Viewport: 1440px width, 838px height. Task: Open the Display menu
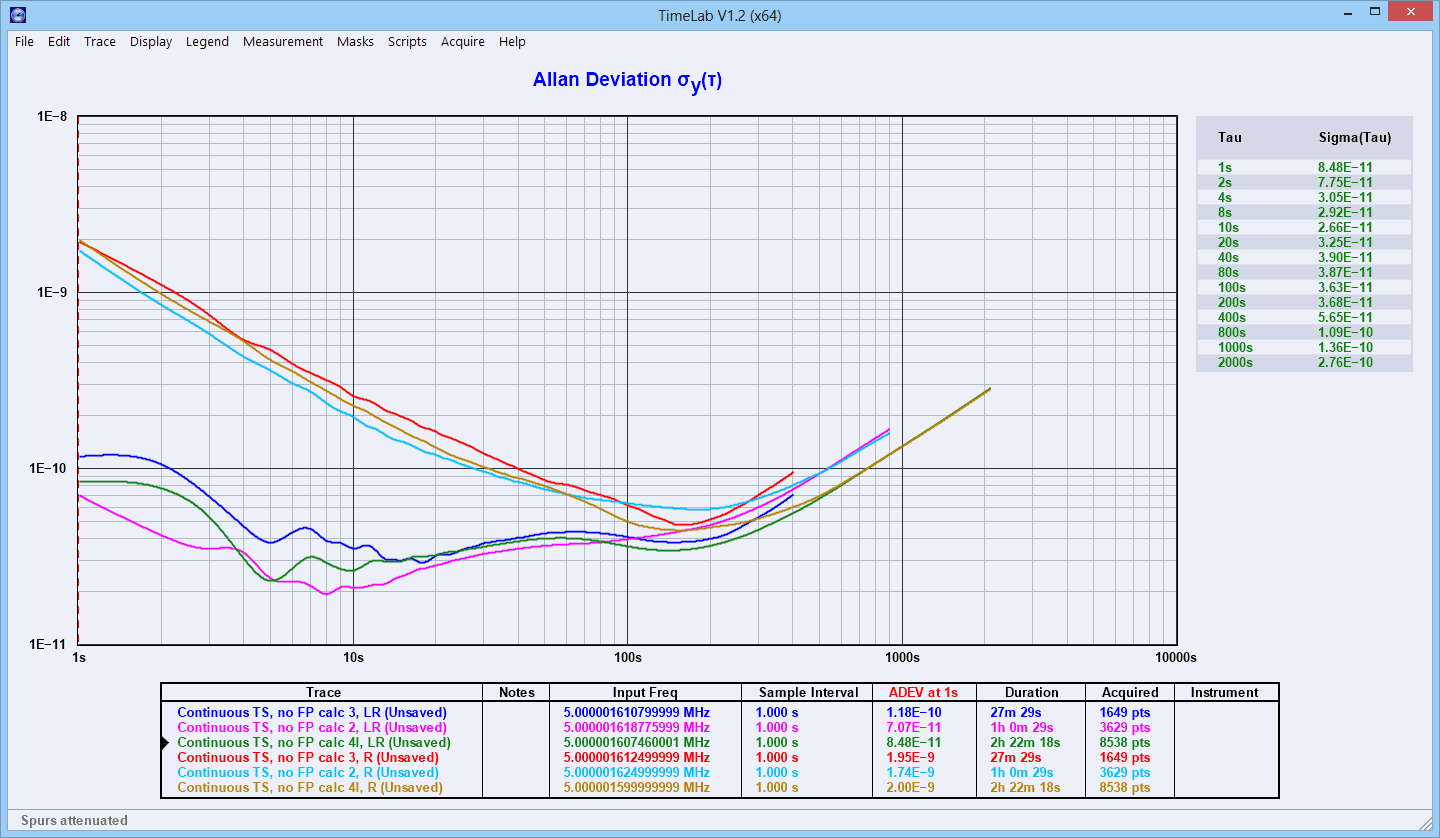pyautogui.click(x=151, y=42)
